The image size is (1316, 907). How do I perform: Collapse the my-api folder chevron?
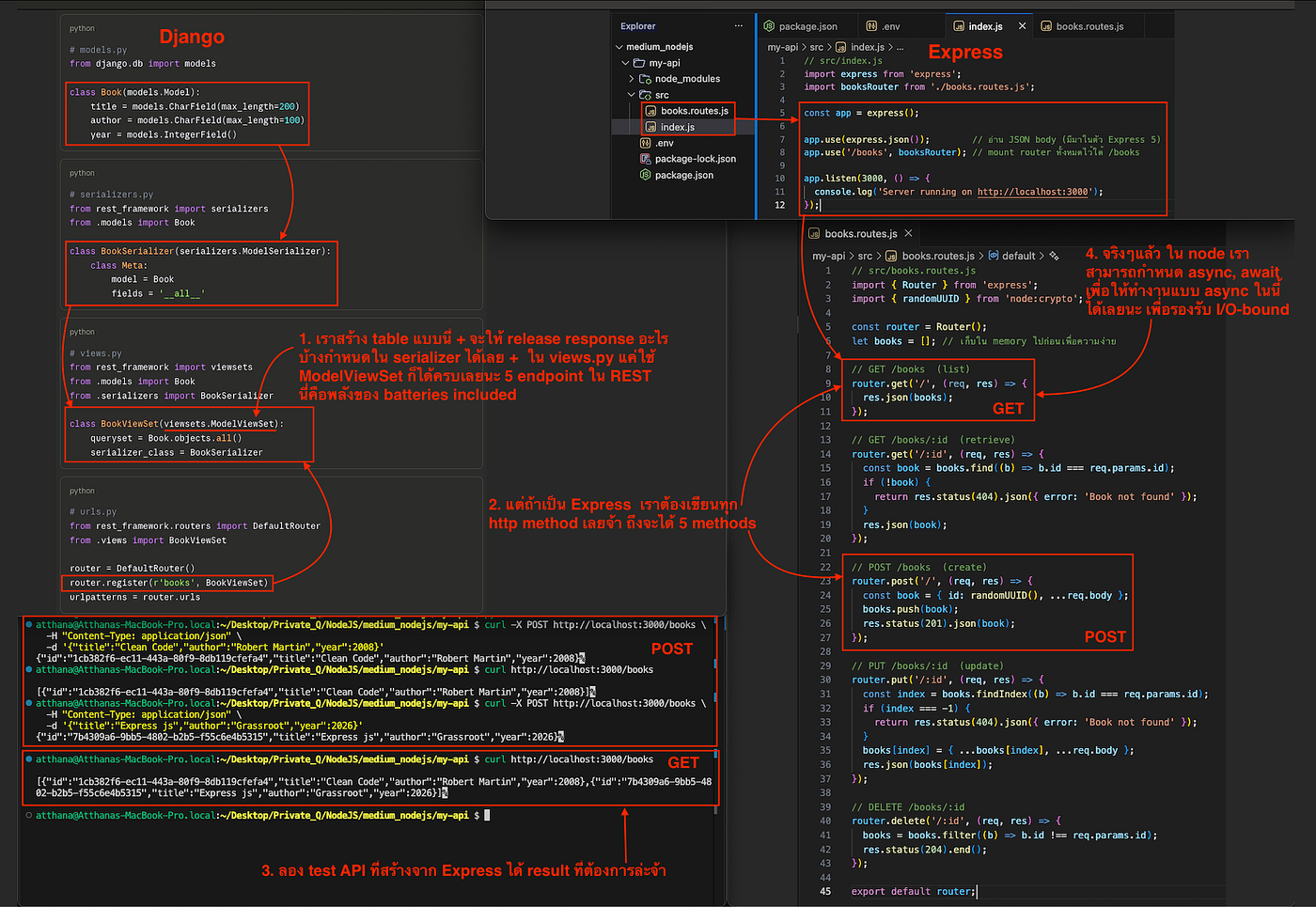click(626, 63)
